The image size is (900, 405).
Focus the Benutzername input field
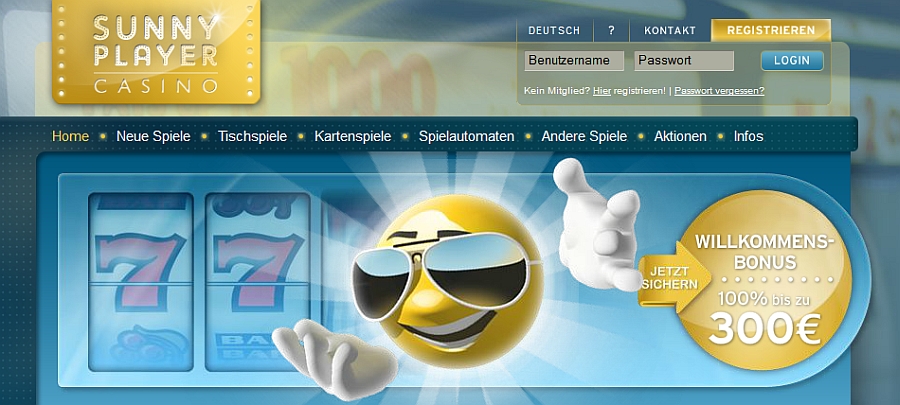pyautogui.click(x=574, y=60)
